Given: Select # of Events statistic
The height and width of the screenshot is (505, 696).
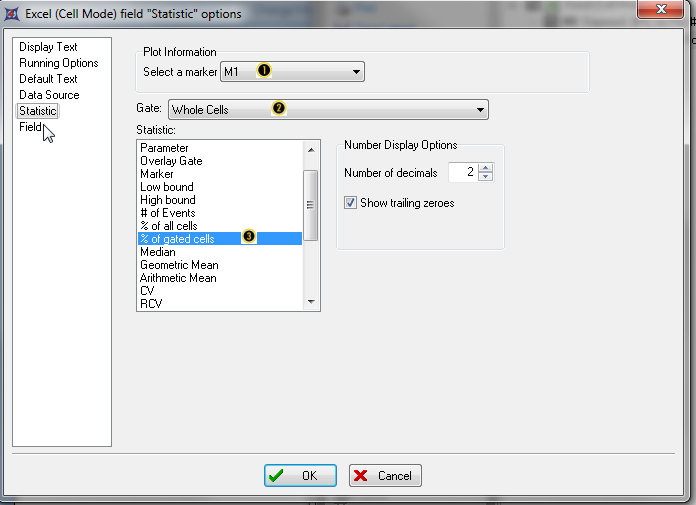Looking at the screenshot, I should 220,213.
